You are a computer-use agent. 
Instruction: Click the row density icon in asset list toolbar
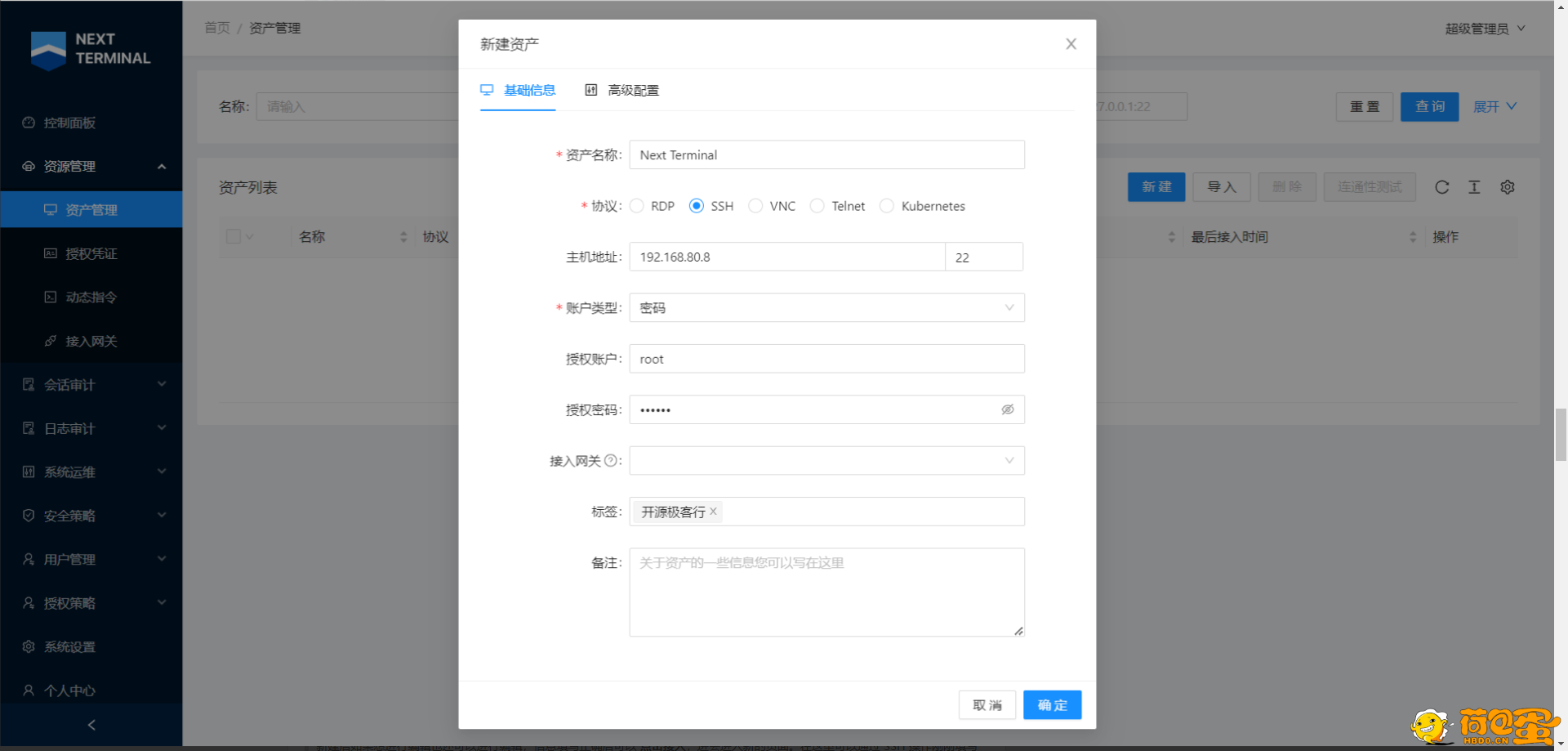pos(1474,187)
